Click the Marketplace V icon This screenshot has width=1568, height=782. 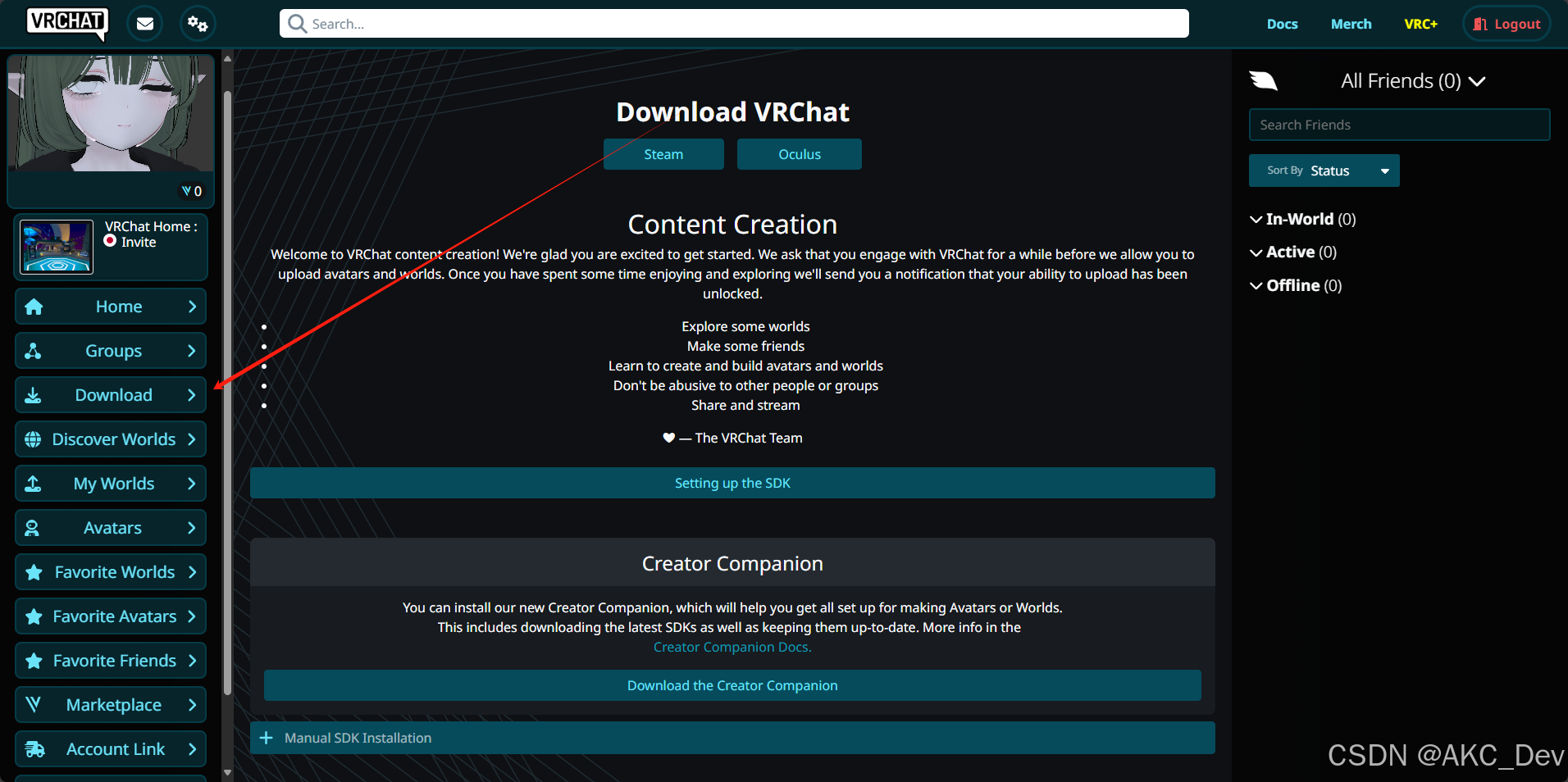click(33, 704)
